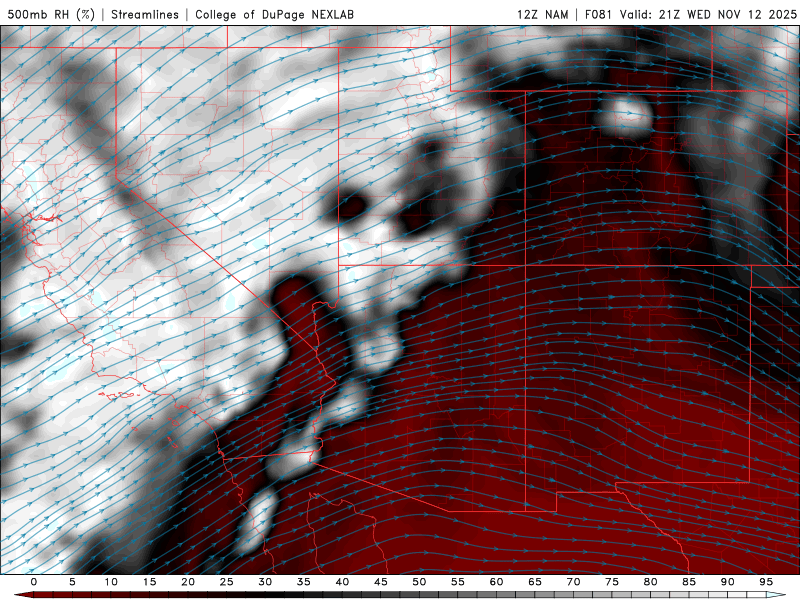This screenshot has height=600, width=800.
Task: Click the "15" value on the color scale
Action: pos(149,582)
